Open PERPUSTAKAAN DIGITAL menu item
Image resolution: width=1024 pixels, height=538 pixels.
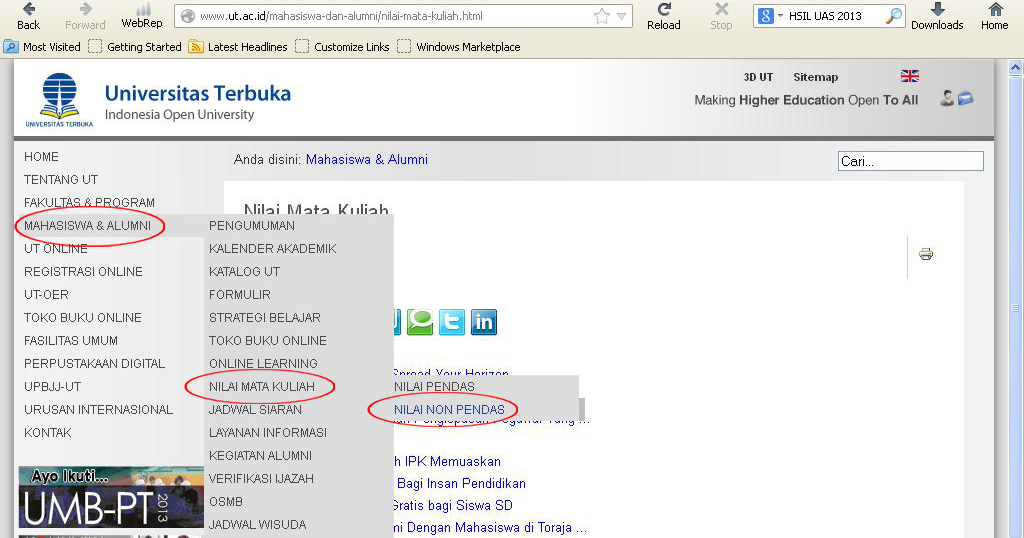(95, 364)
